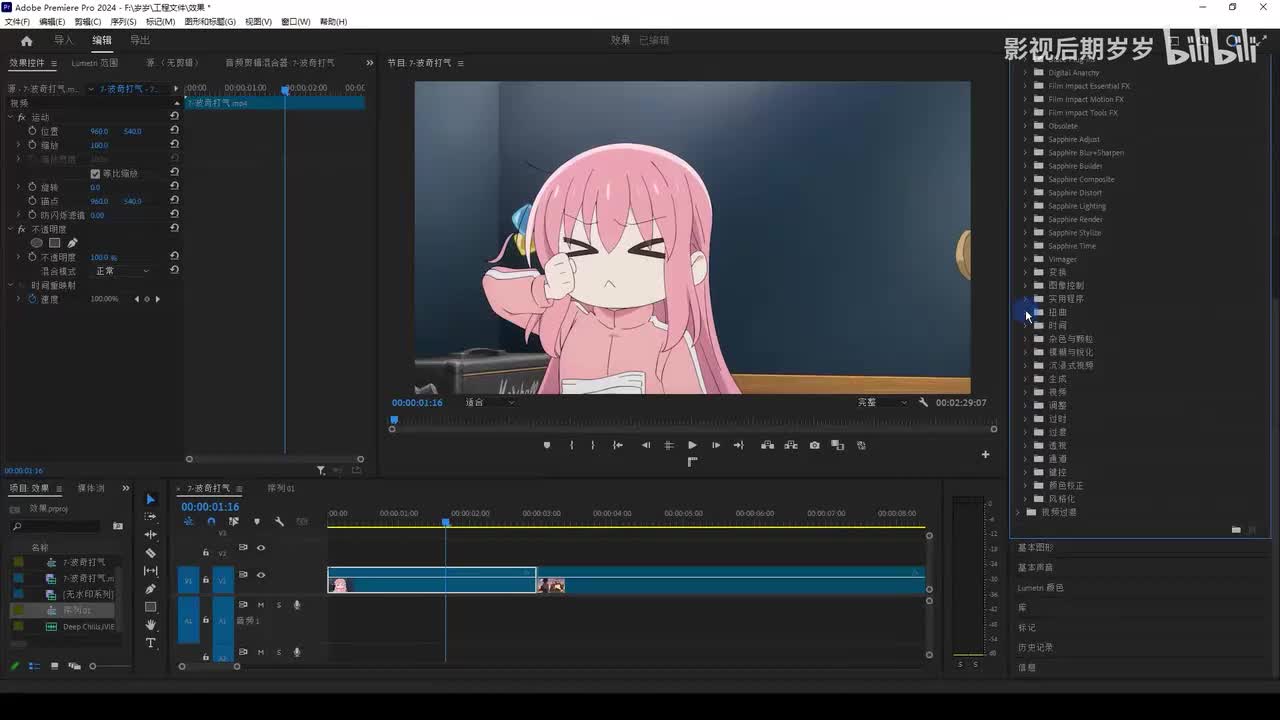The width and height of the screenshot is (1280, 720).
Task: Expand the Sapphire Adjust effects folder
Action: pyautogui.click(x=1025, y=139)
